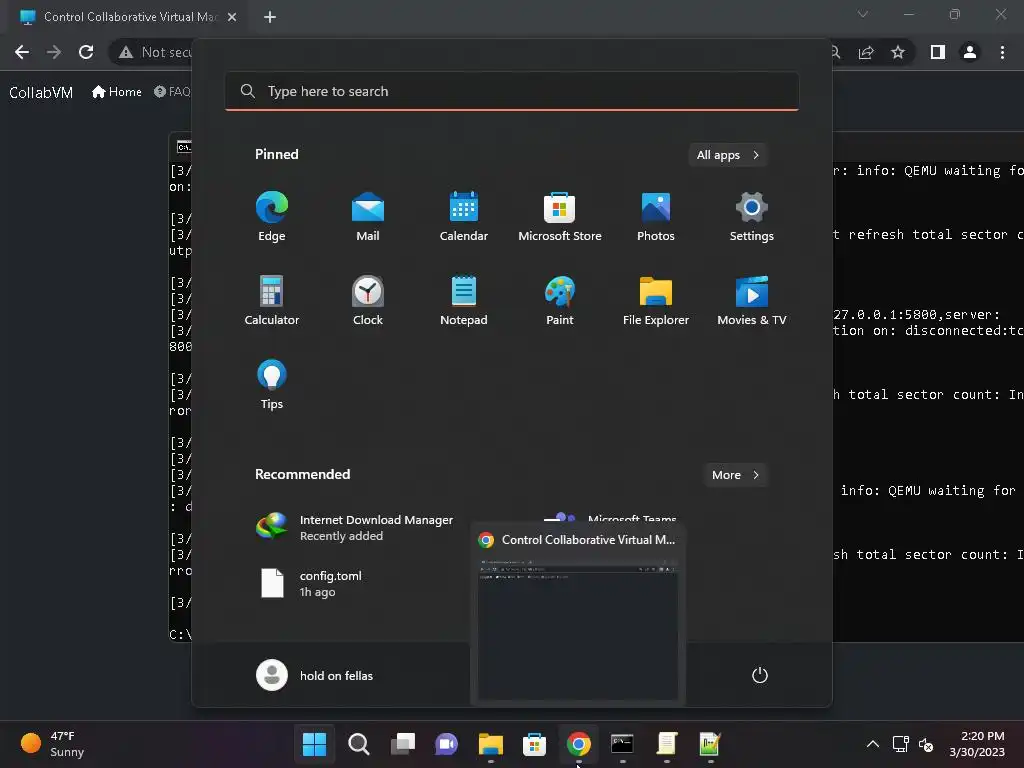Screen dimensions: 1024x768
Task: Open taskbar Search icon
Action: pyautogui.click(x=359, y=744)
